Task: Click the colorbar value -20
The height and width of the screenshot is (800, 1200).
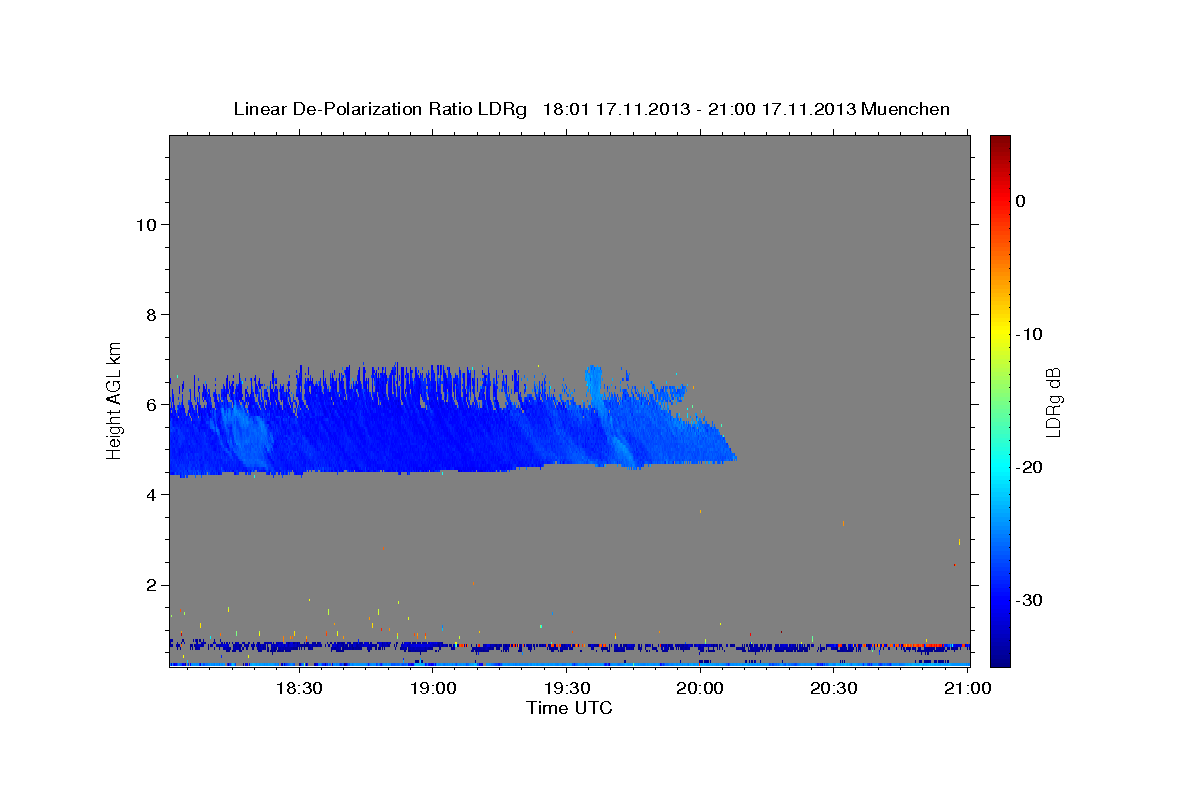Action: 1027,467
